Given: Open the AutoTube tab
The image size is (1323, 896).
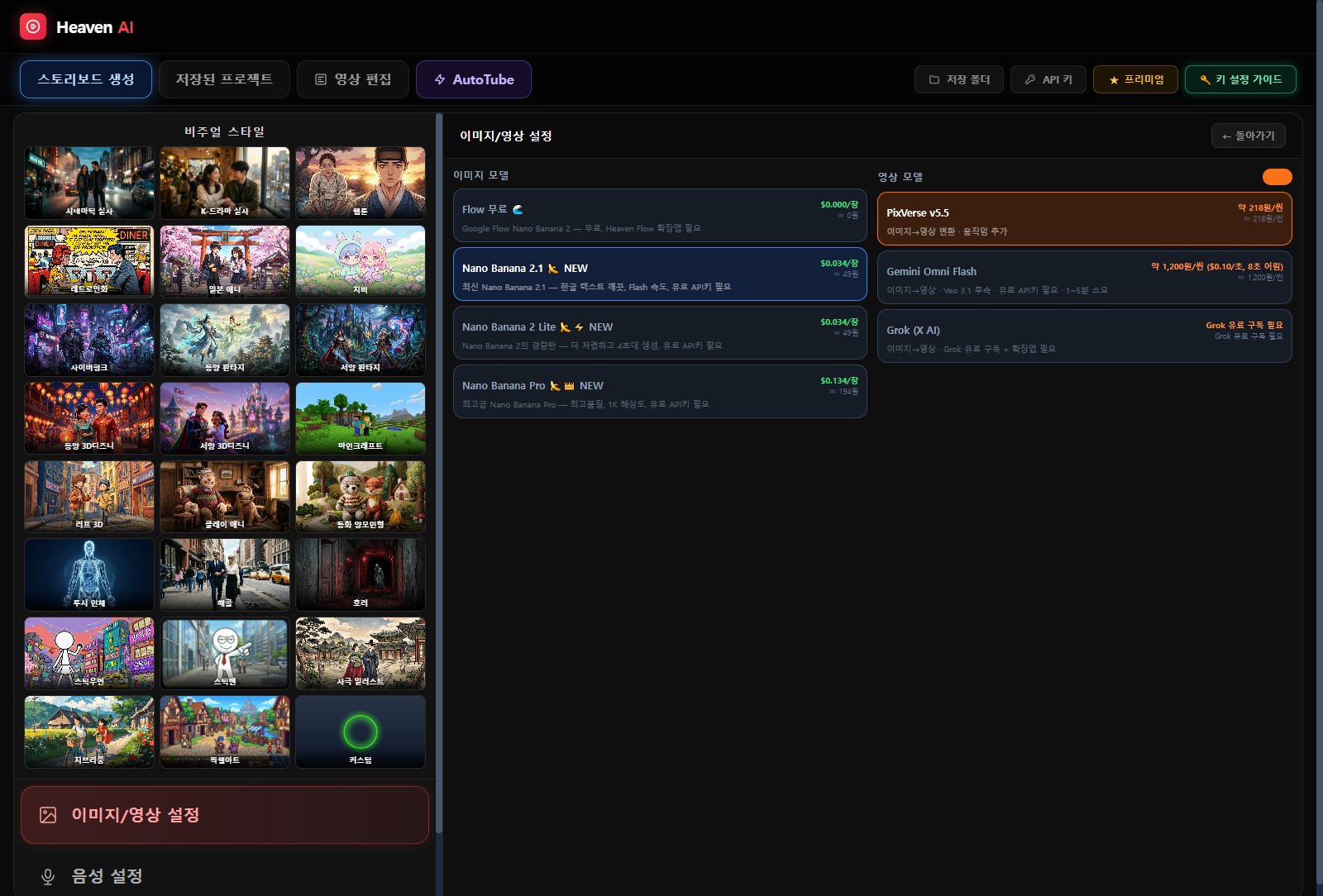Looking at the screenshot, I should click(474, 79).
